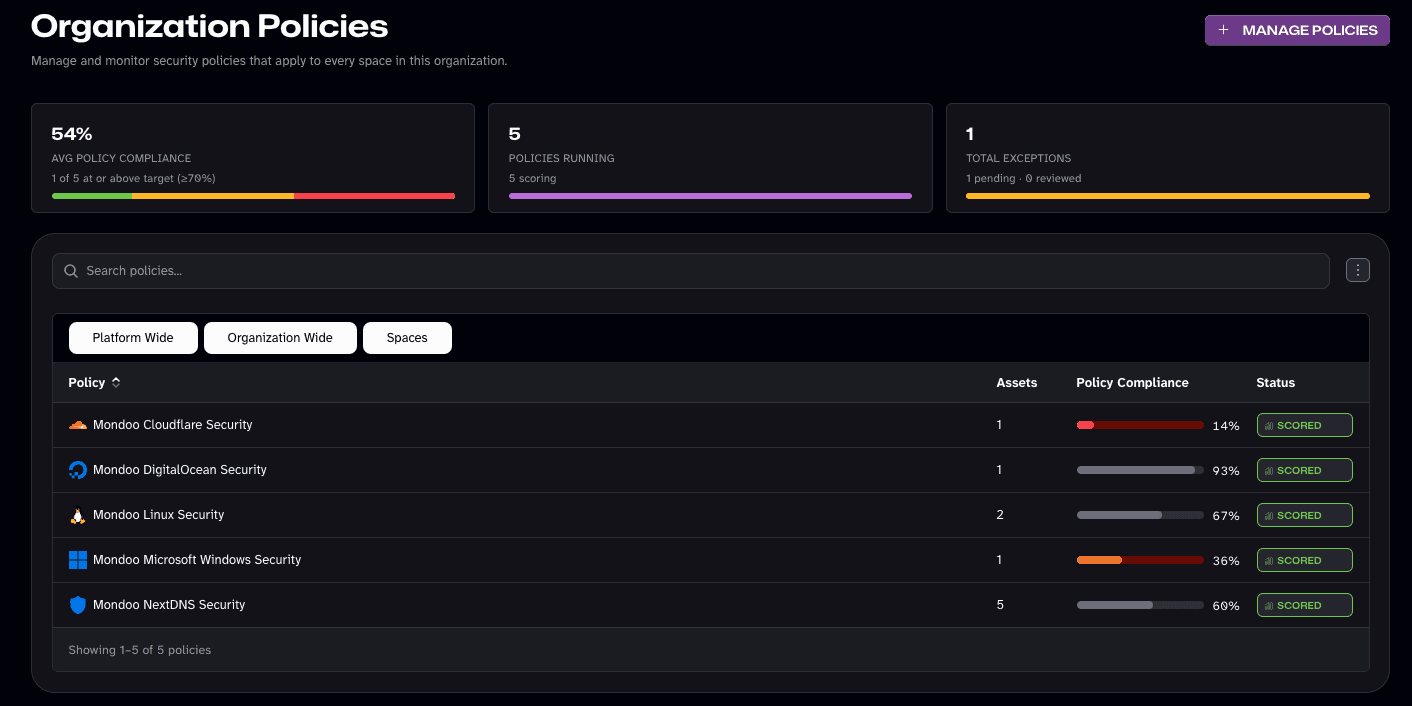This screenshot has height=706, width=1412.
Task: Click the Scored icon in the Windows row
Action: point(1269,561)
